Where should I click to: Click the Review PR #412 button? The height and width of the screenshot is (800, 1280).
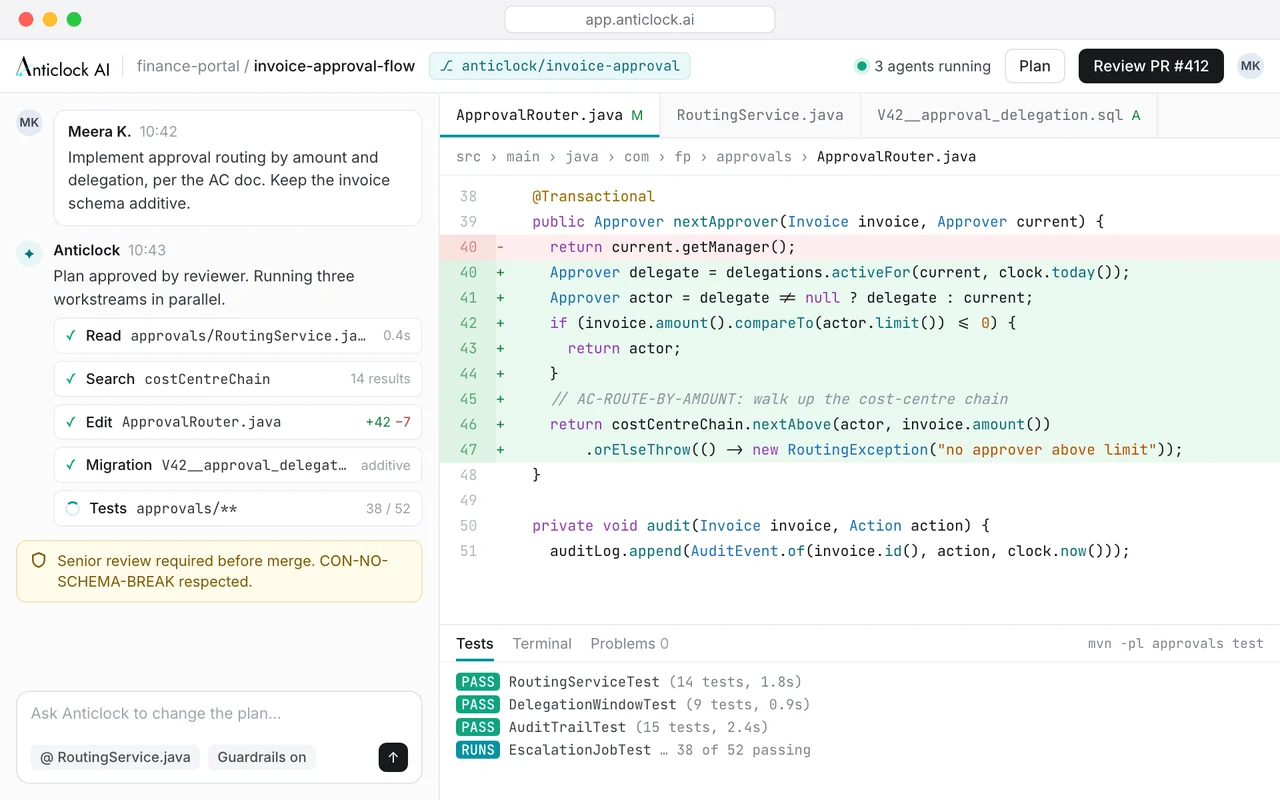coord(1151,66)
